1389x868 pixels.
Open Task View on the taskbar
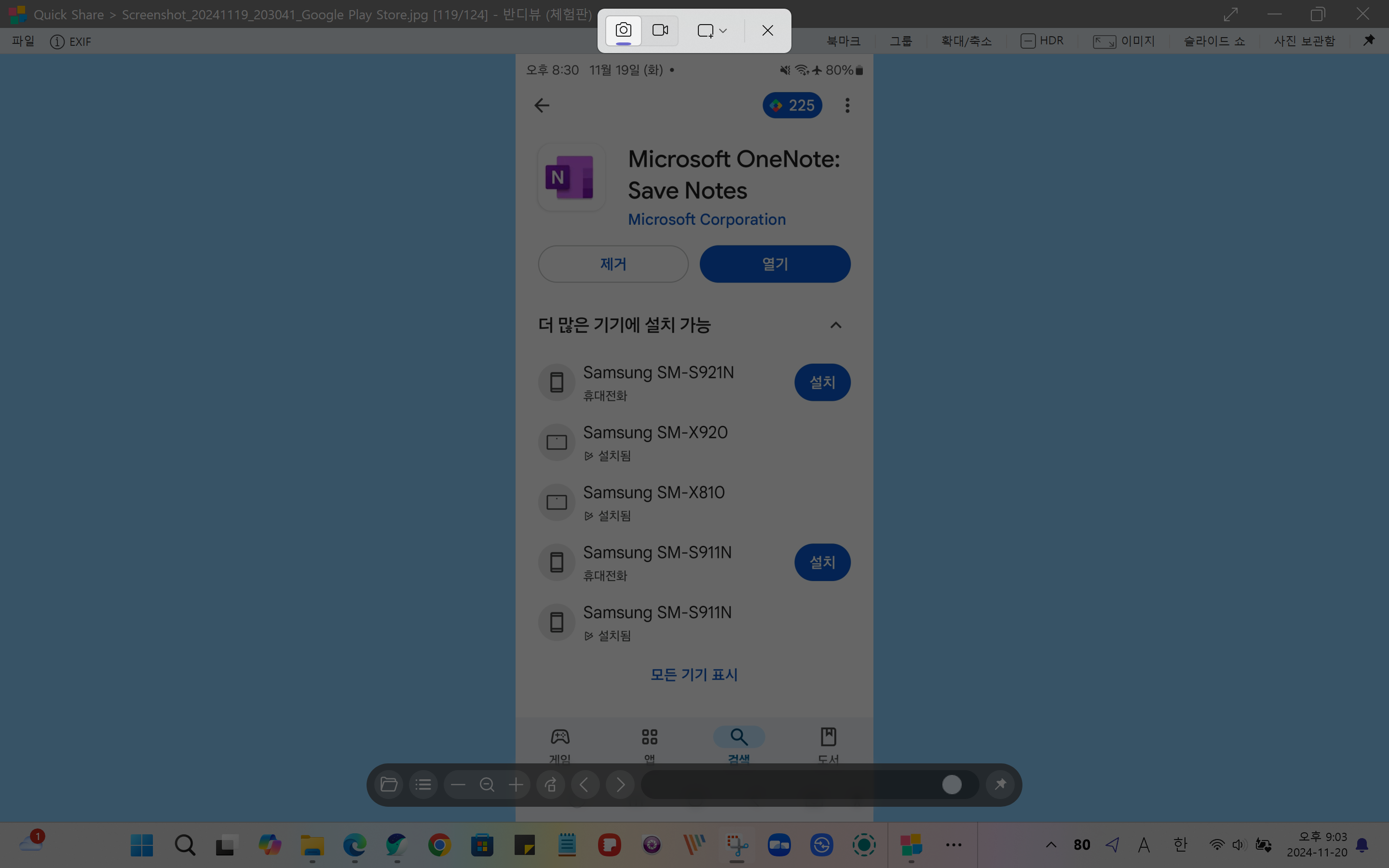coord(227,844)
